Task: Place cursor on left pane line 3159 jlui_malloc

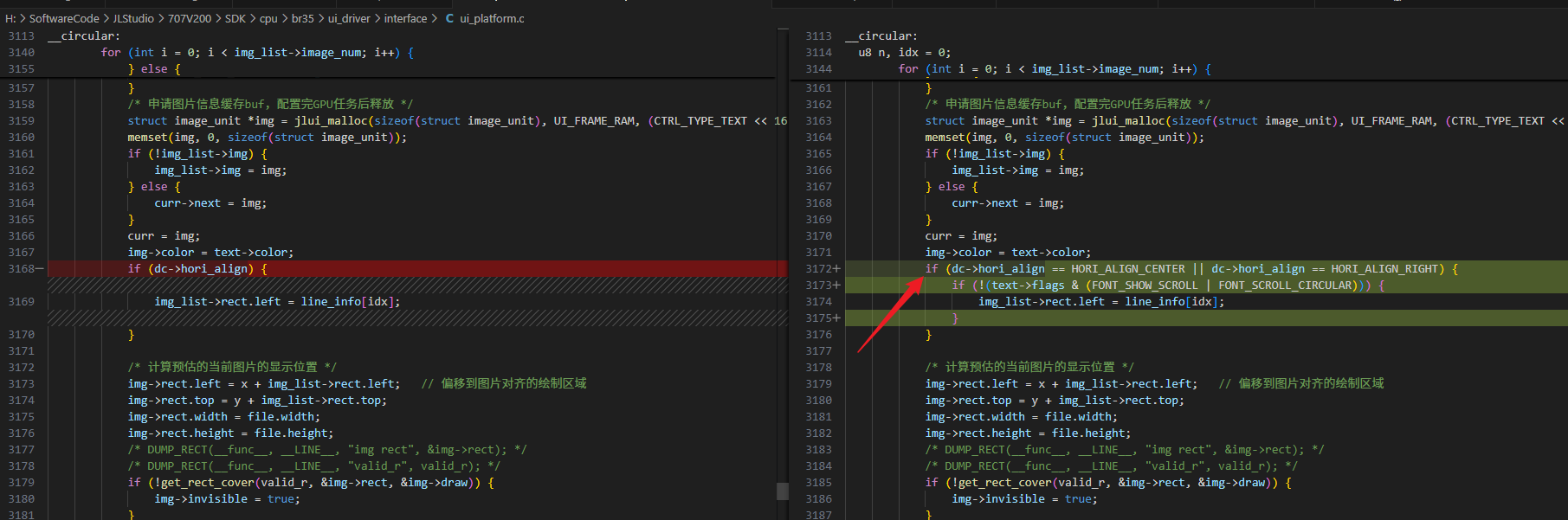Action: click(x=457, y=120)
